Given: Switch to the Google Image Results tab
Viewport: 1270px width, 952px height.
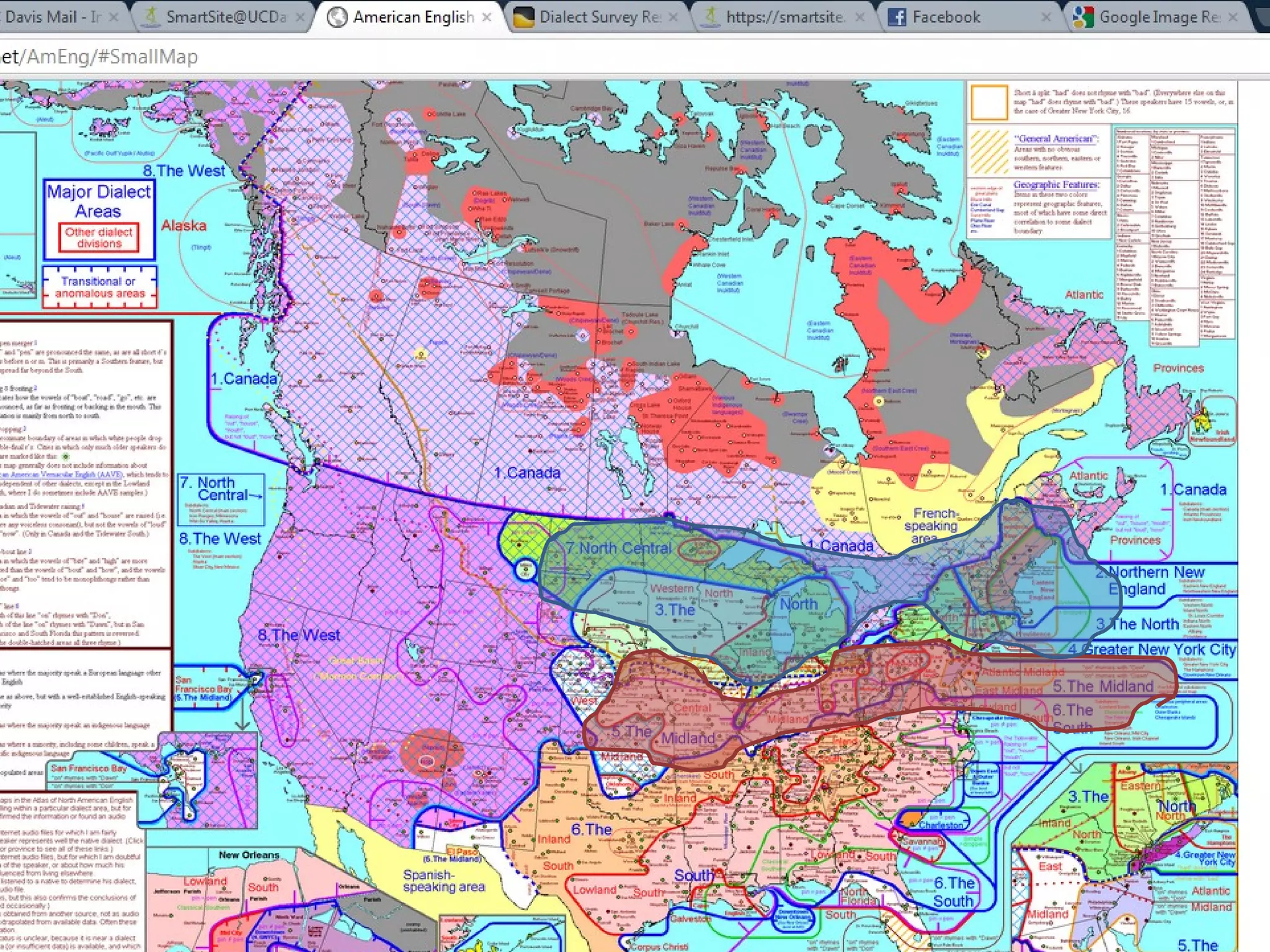Looking at the screenshot, I should pyautogui.click(x=1160, y=17).
